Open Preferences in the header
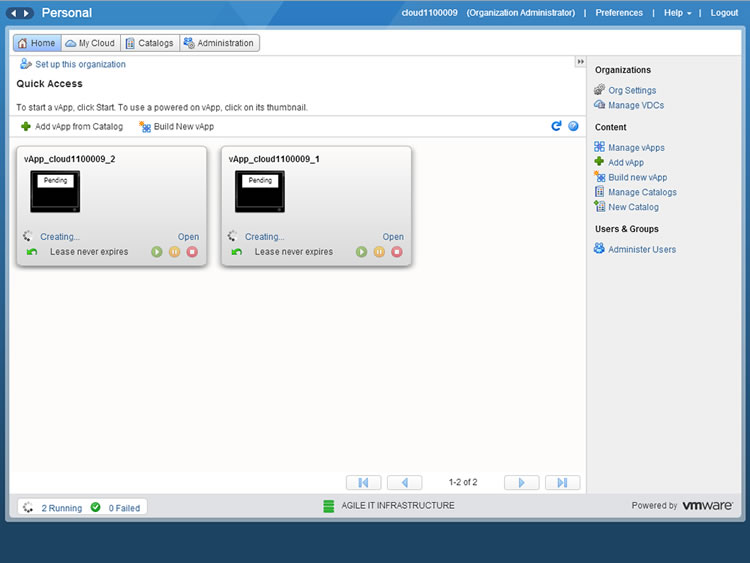750x563 pixels. point(618,13)
